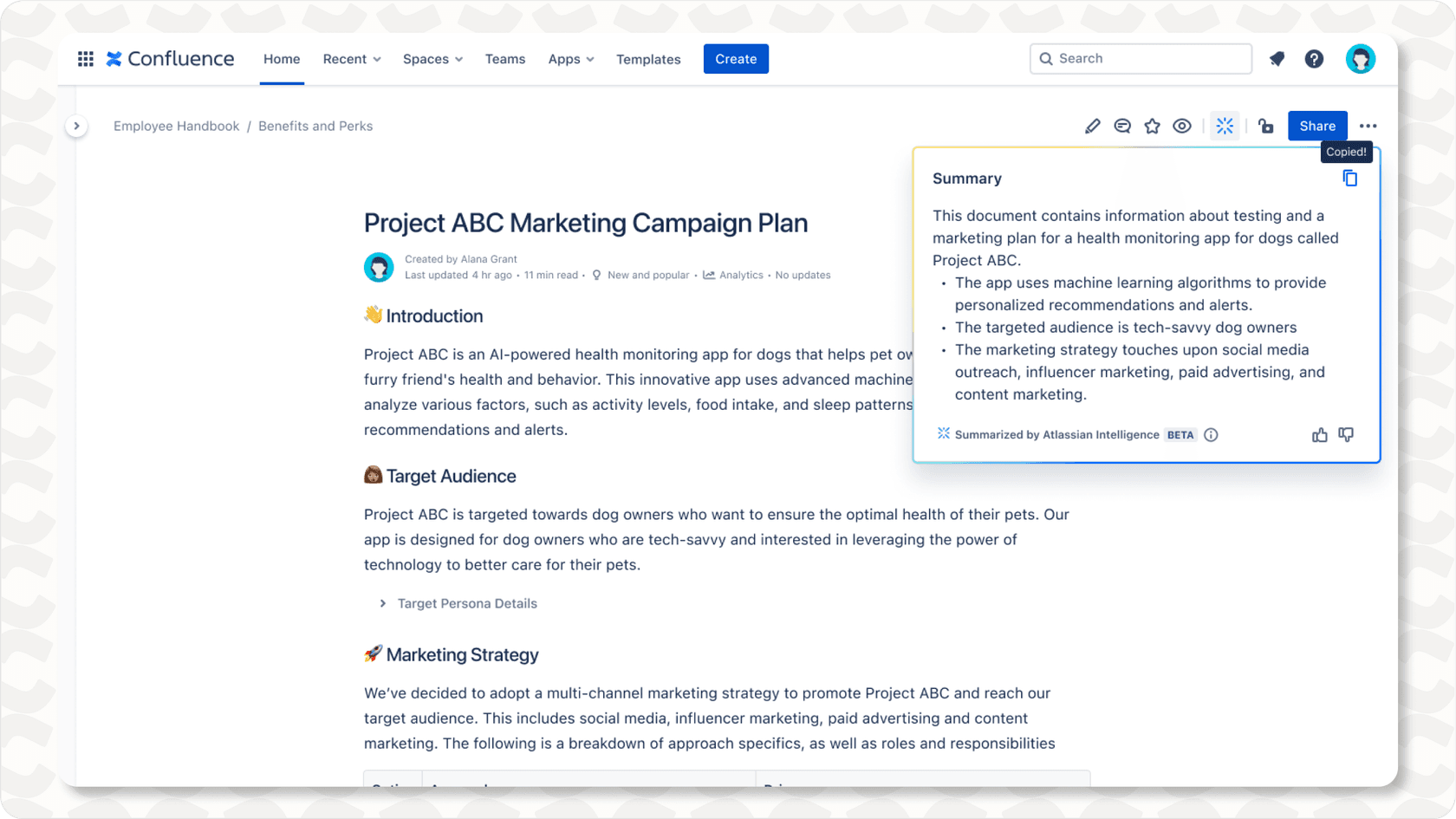Viewport: 1456px width, 819px height.
Task: Open help via the question mark icon
Action: click(1315, 59)
